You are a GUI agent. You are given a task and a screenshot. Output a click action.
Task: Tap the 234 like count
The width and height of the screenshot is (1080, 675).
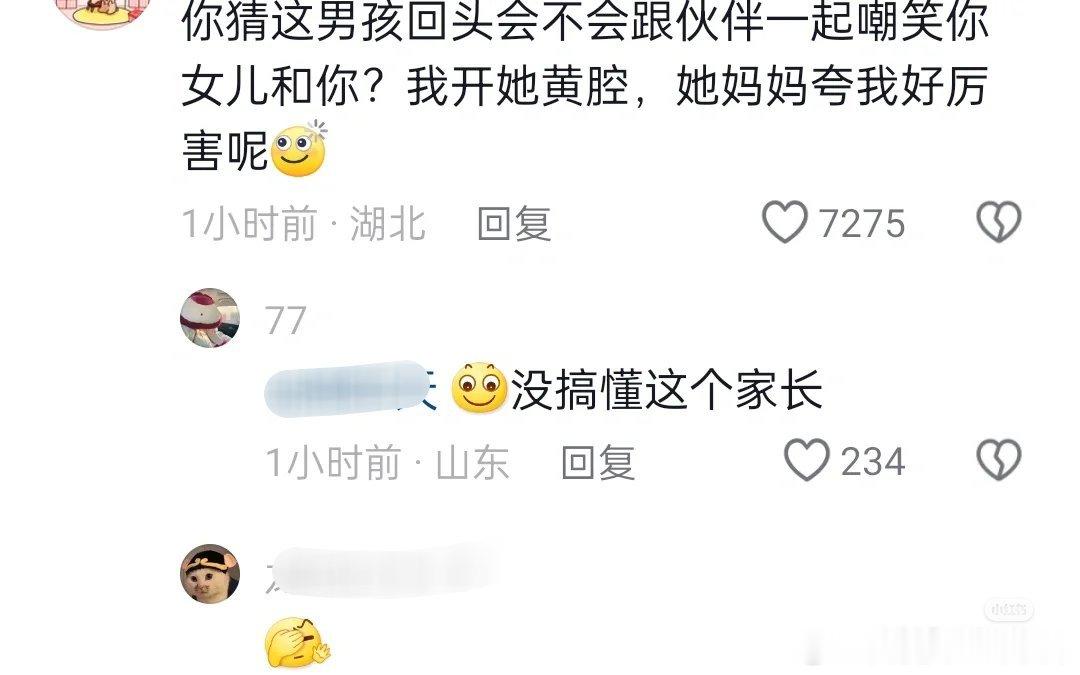pos(873,462)
